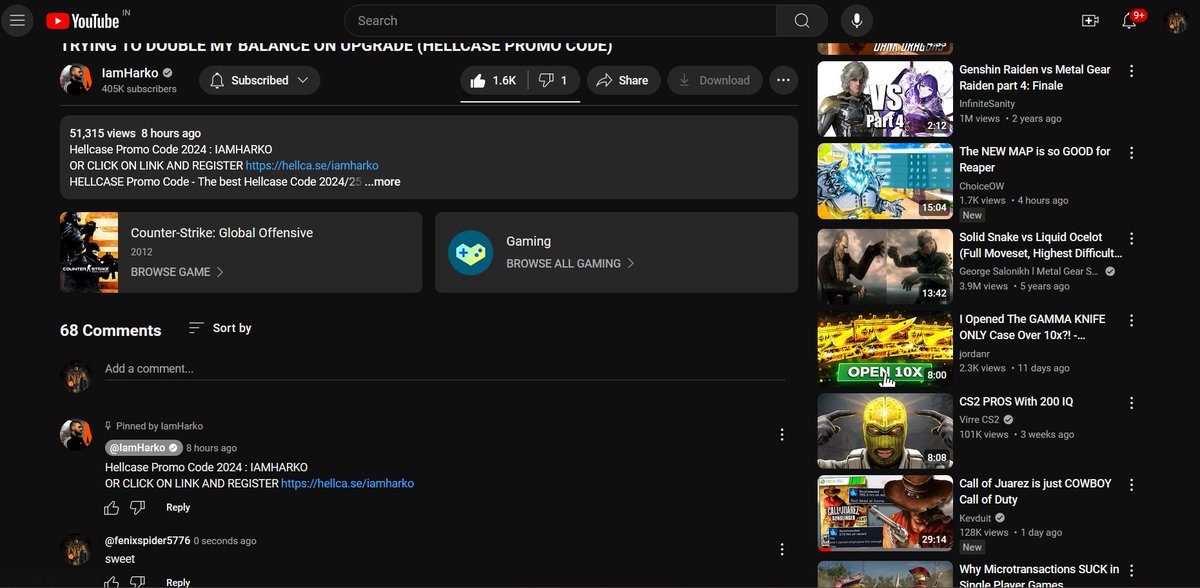
Task: Focus the Search input box
Action: [x=560, y=20]
